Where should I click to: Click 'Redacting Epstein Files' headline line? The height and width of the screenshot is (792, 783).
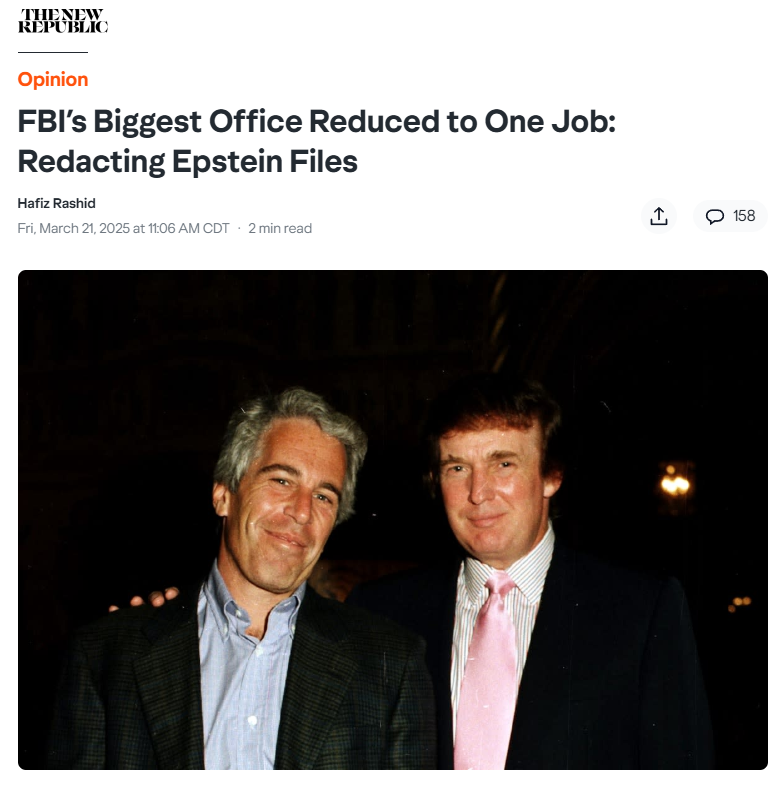tap(187, 162)
